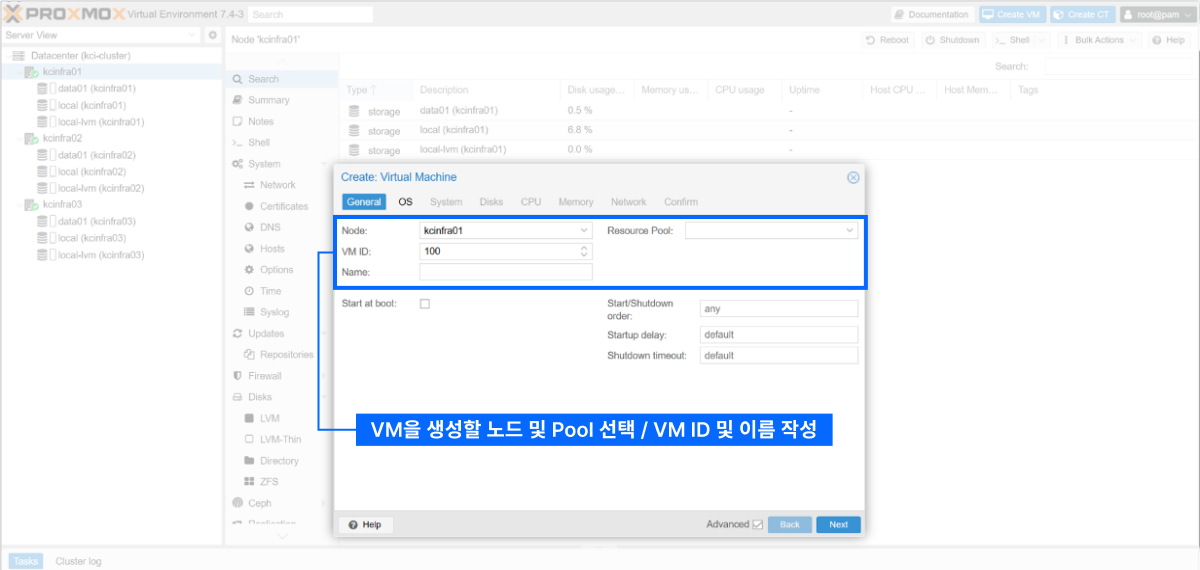Click the Syslog list icon

[x=250, y=313]
